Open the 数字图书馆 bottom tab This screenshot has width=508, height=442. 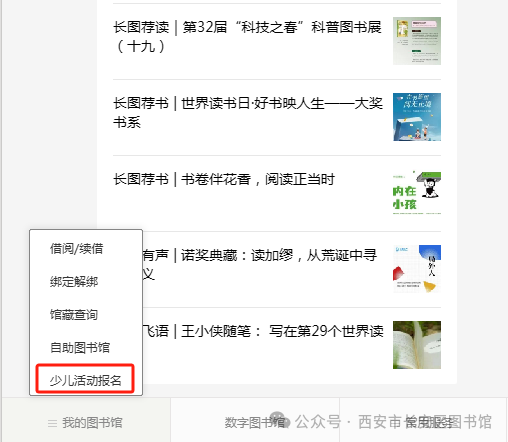click(x=255, y=422)
